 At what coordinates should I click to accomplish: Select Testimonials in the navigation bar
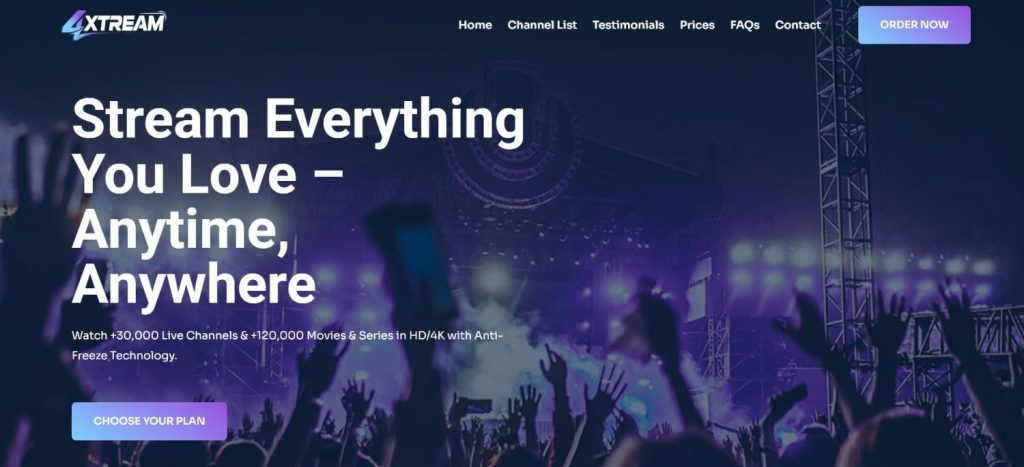(628, 25)
